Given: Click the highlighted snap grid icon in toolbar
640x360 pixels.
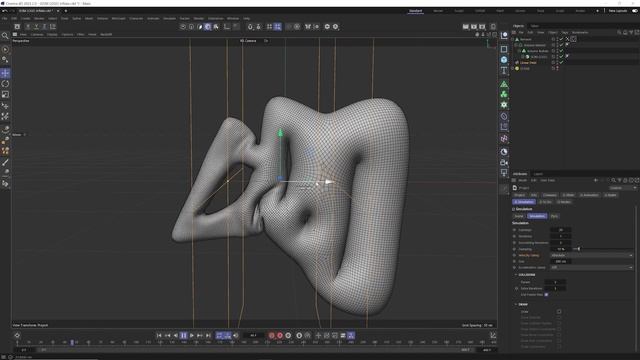Looking at the screenshot, I should (x=278, y=27).
